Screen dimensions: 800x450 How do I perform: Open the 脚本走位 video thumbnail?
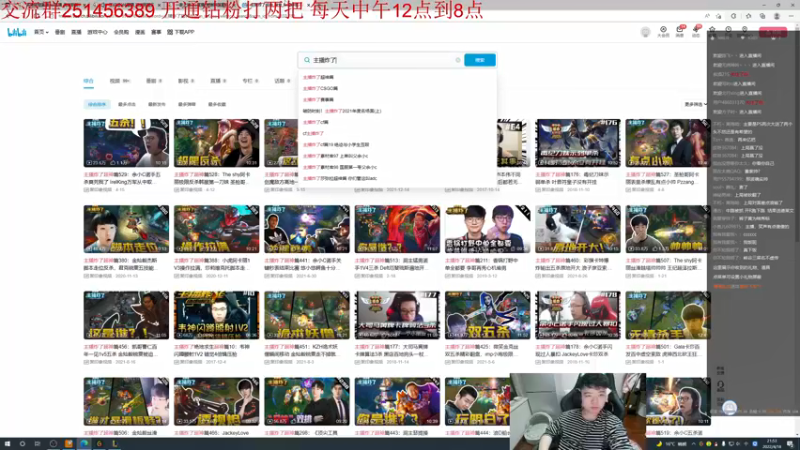(x=126, y=229)
